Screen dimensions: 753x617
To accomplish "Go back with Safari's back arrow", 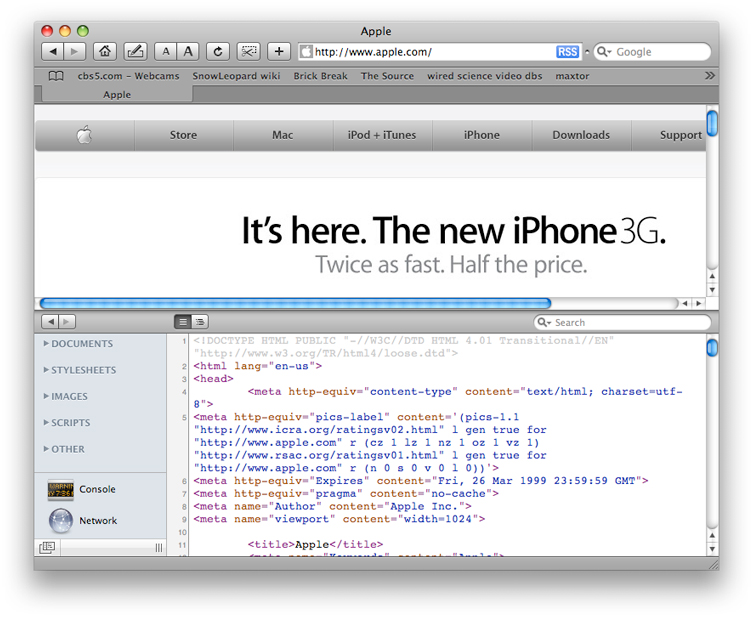I will (x=53, y=51).
